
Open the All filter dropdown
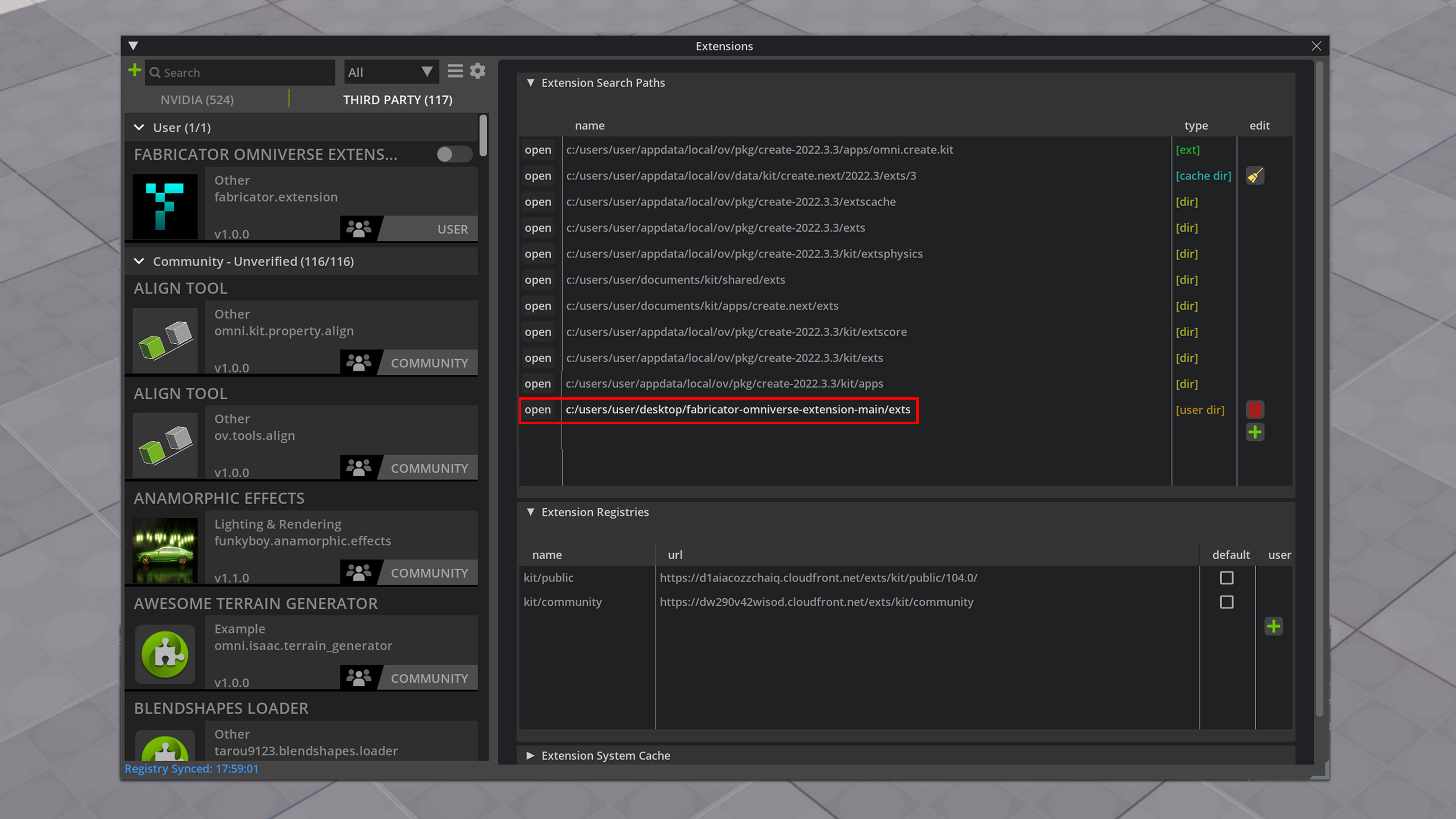point(391,72)
